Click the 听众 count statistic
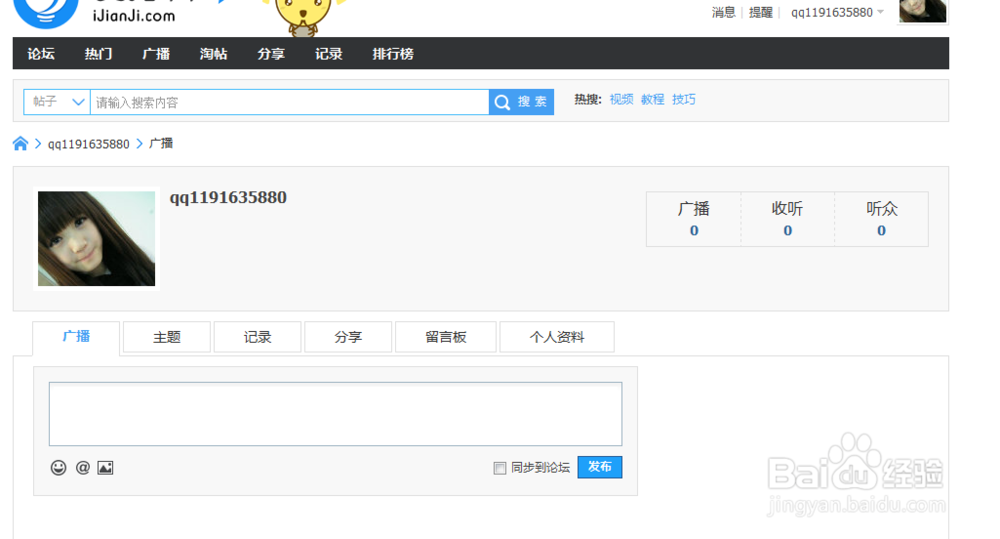This screenshot has height=539, width=1000. click(881, 219)
